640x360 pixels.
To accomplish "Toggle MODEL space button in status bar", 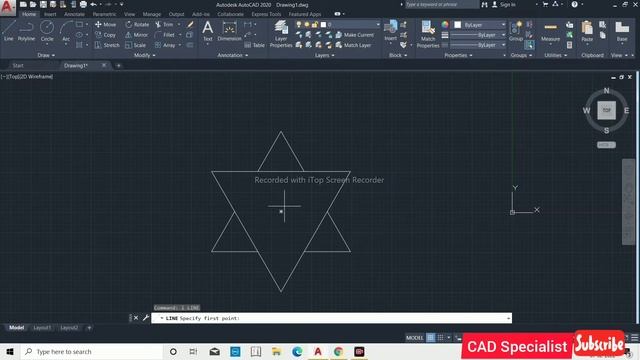I will coord(414,338).
